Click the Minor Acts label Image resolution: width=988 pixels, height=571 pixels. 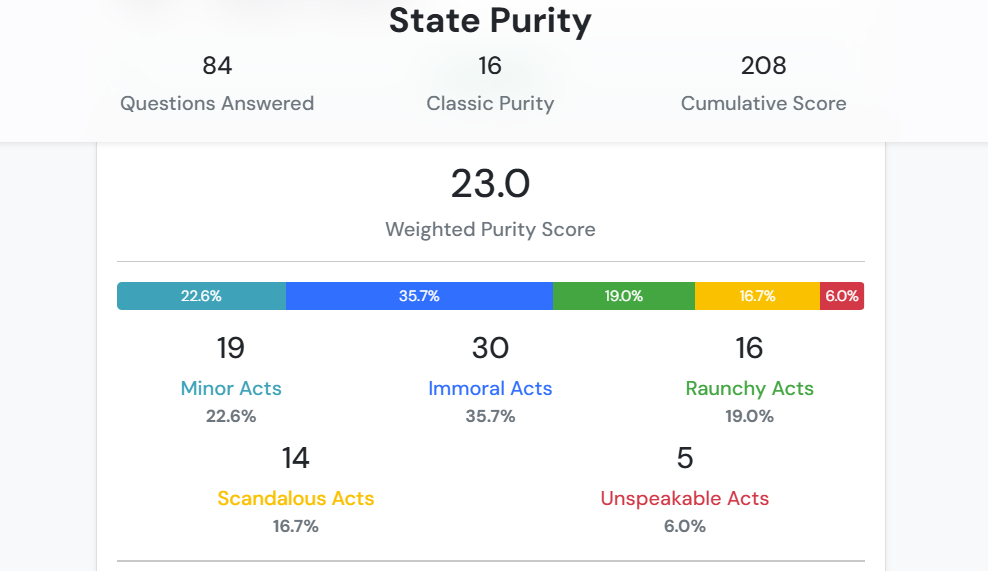point(231,388)
